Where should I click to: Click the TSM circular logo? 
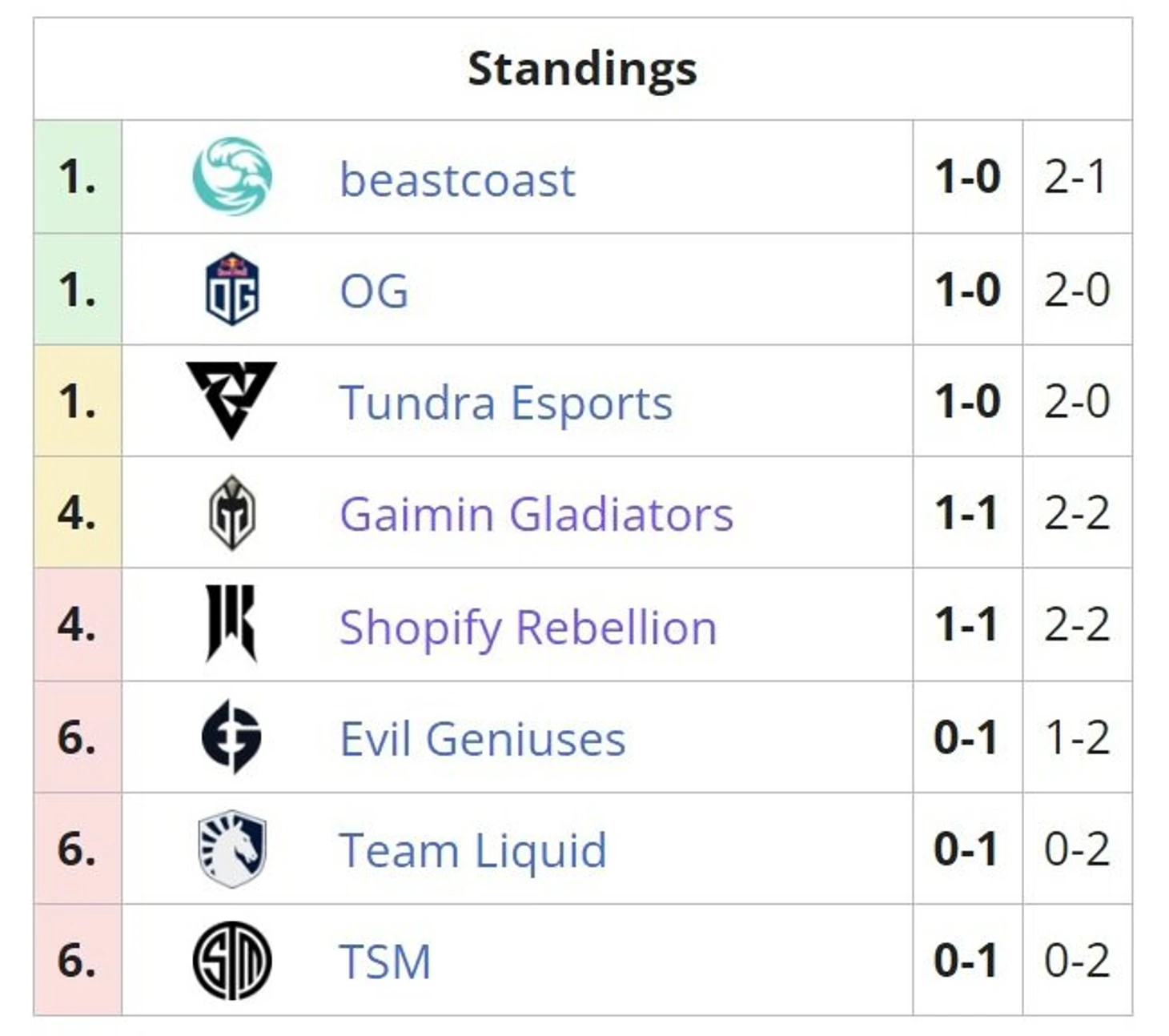tap(232, 960)
